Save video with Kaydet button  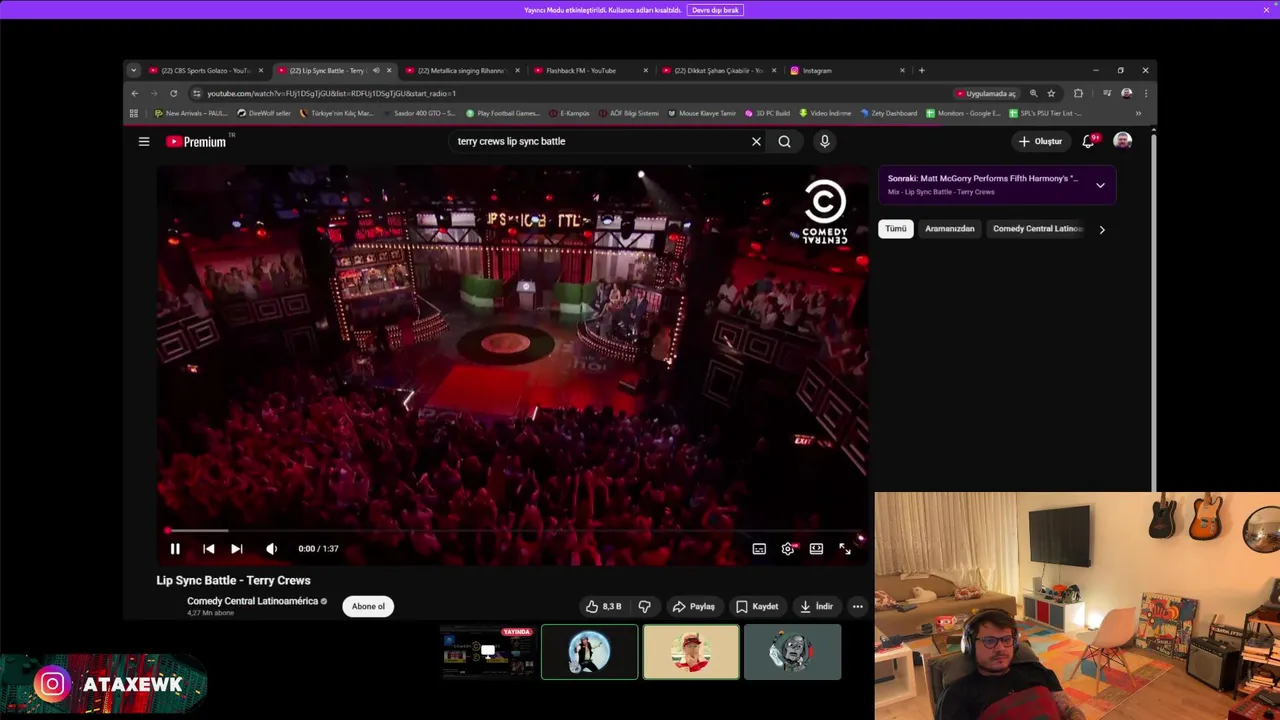point(757,606)
